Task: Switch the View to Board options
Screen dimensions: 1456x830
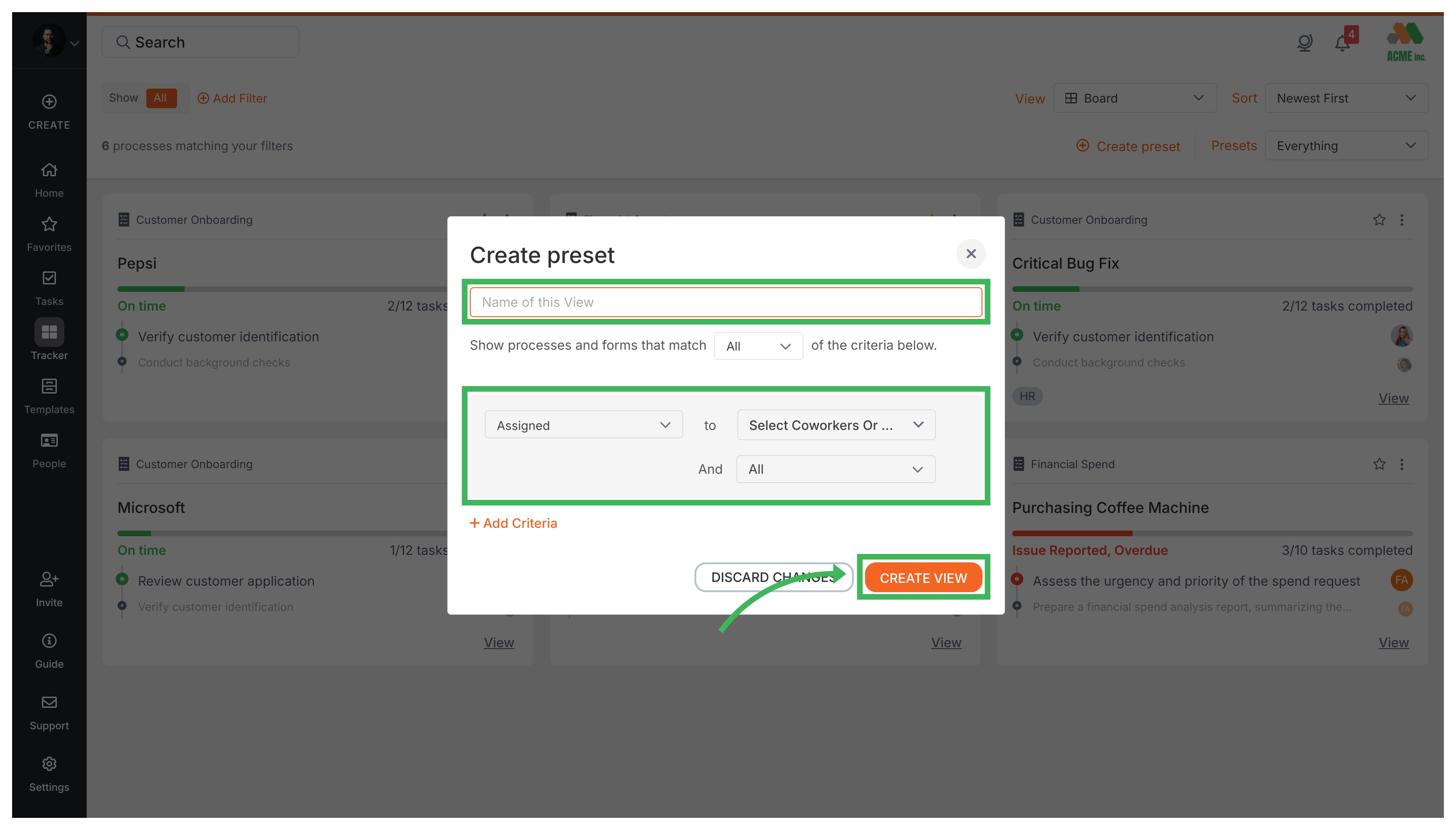Action: 1134,97
